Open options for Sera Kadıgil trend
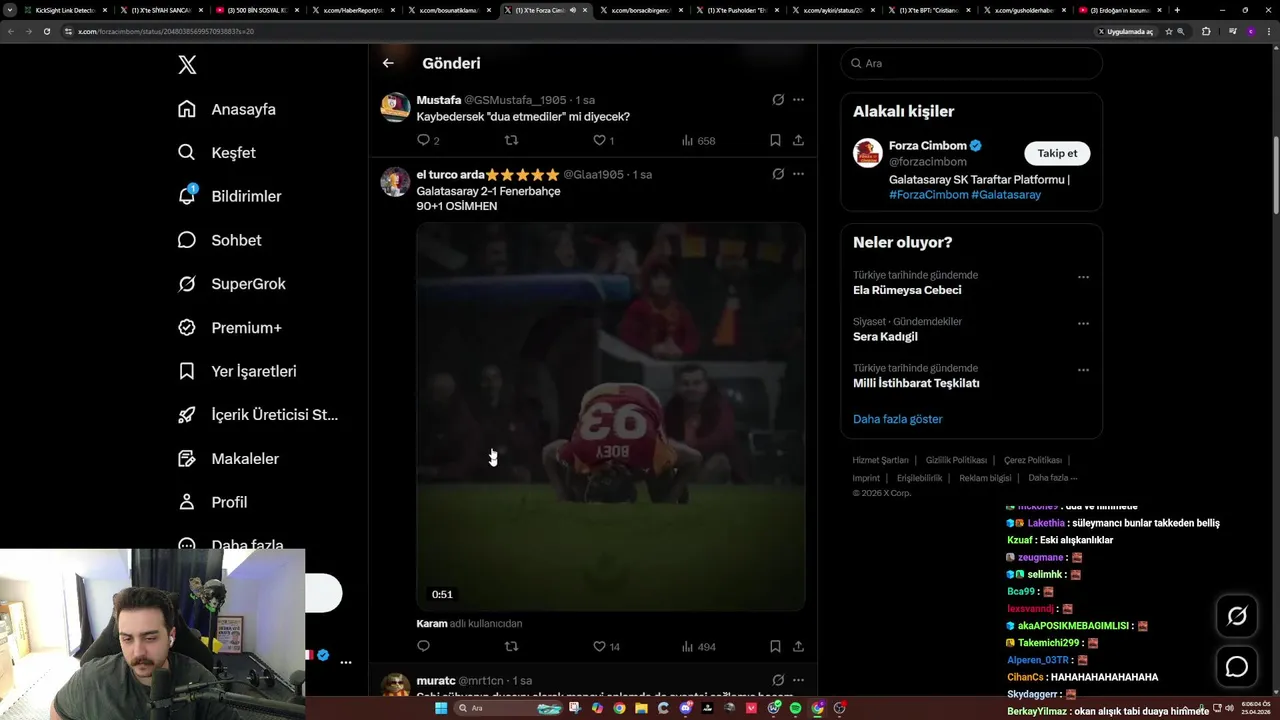Viewport: 1280px width, 720px height. pyautogui.click(x=1083, y=323)
